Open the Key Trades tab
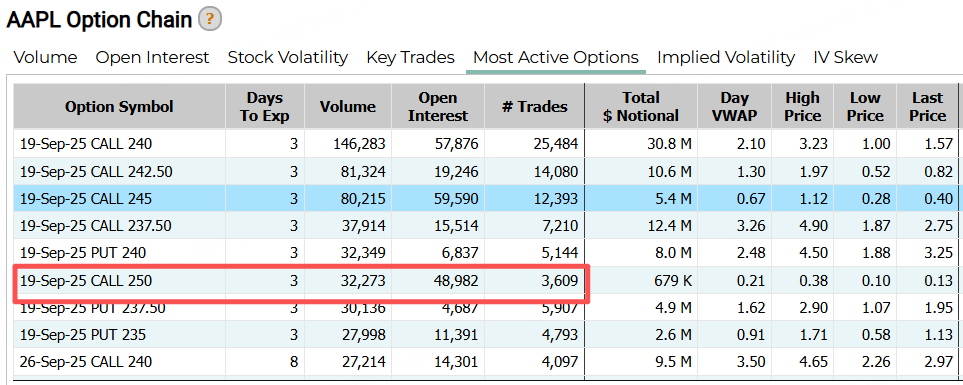The height and width of the screenshot is (385, 963). 410,58
